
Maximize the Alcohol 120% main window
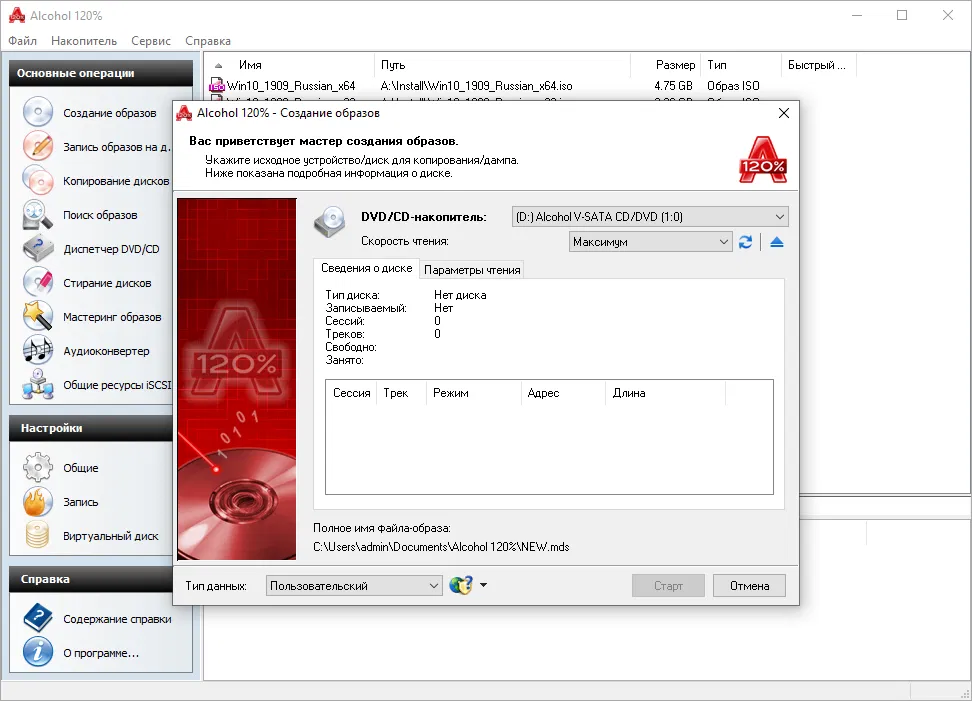[902, 15]
